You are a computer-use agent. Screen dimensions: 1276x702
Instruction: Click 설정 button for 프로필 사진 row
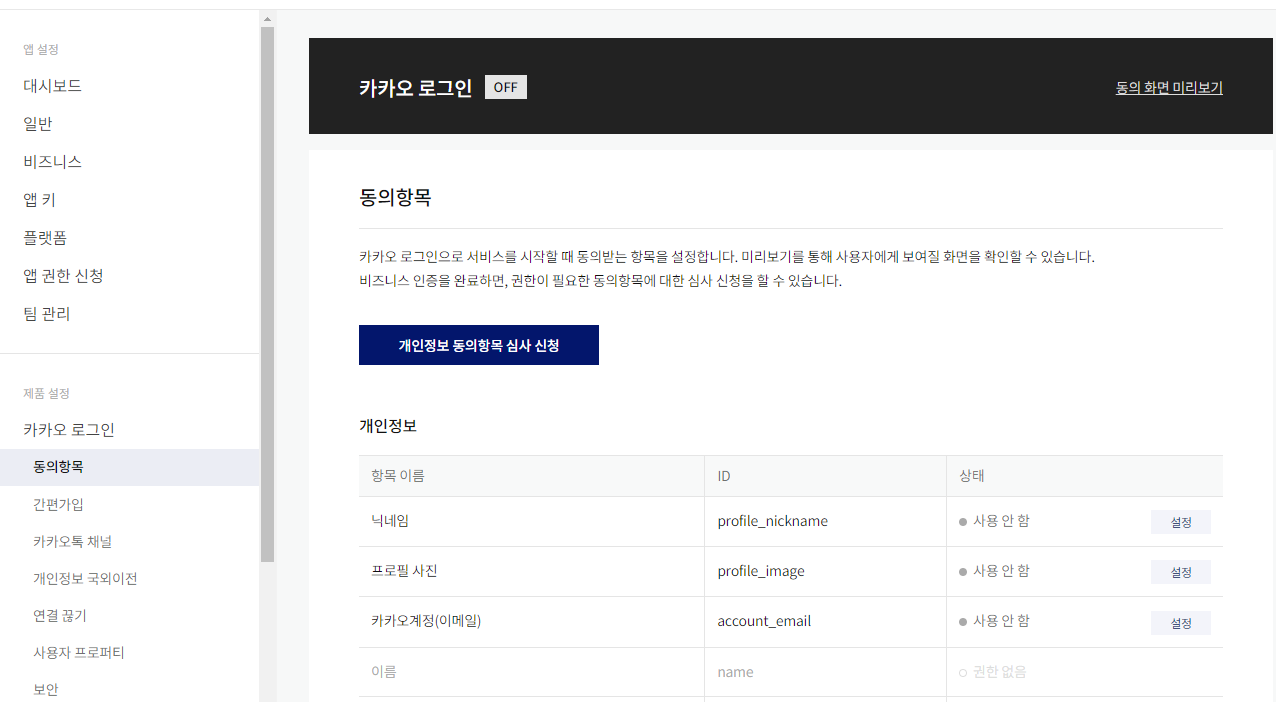click(1181, 572)
